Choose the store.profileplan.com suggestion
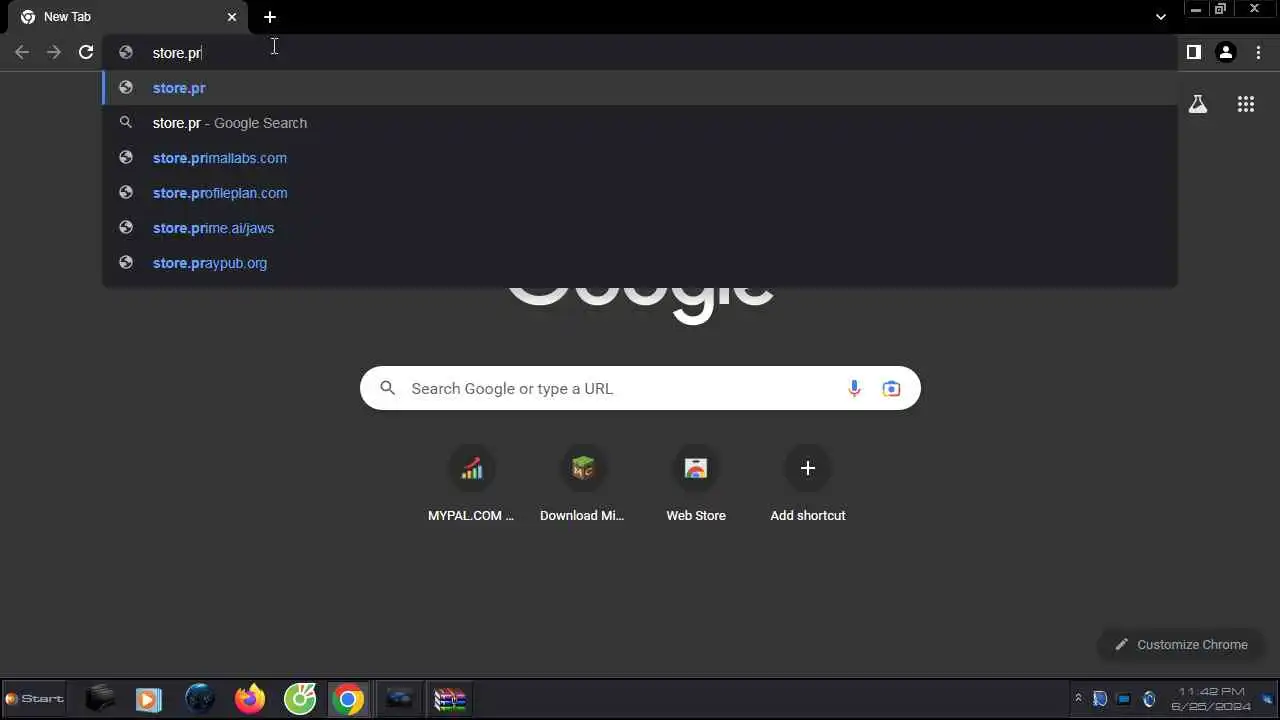This screenshot has height=720, width=1280. [640, 193]
